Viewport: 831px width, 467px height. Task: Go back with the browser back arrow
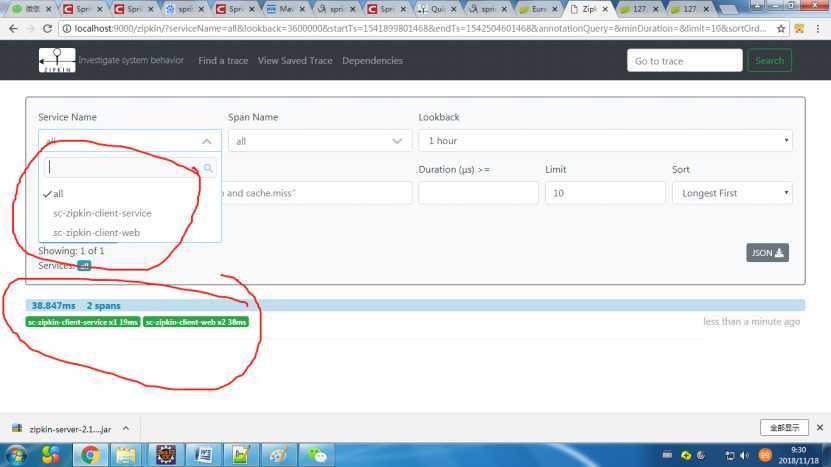(x=13, y=29)
